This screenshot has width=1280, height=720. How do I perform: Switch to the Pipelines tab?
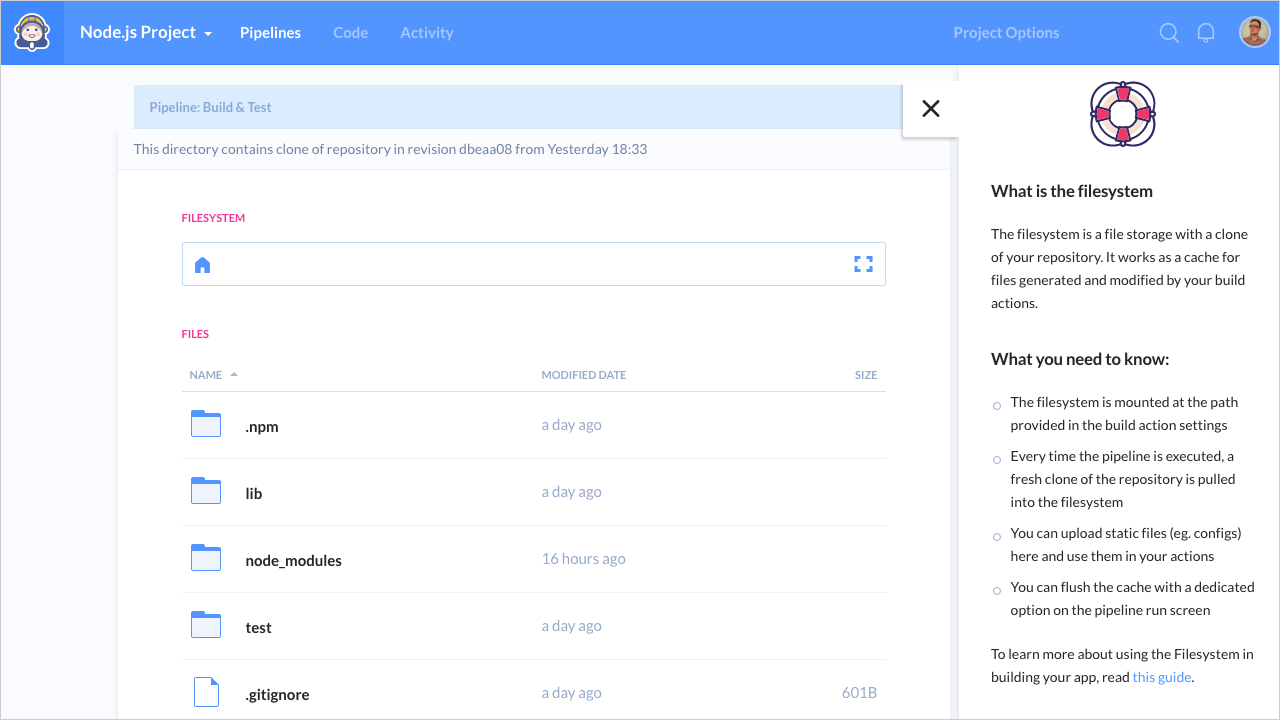(x=270, y=32)
